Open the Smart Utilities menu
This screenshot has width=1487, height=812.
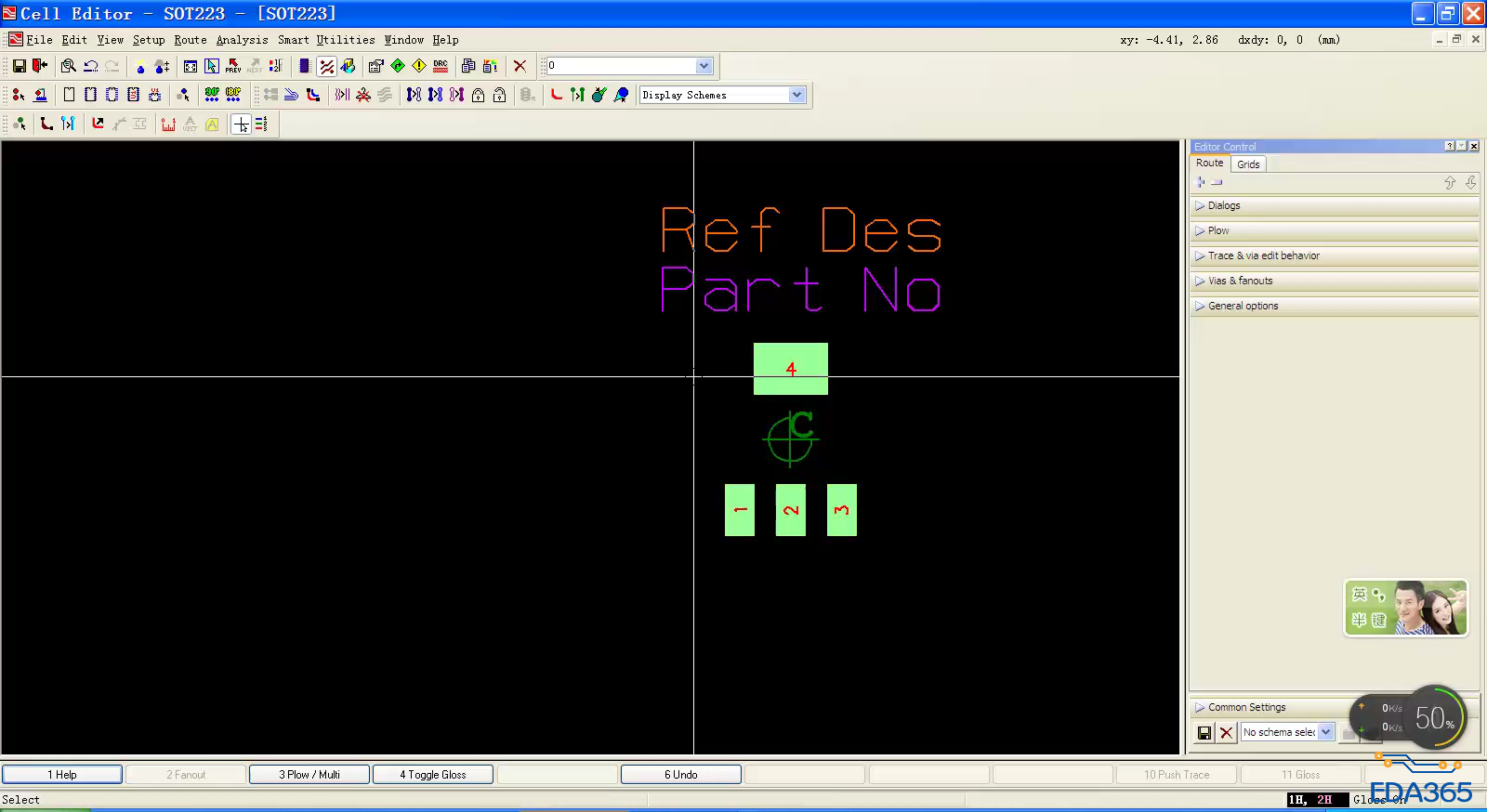point(326,40)
